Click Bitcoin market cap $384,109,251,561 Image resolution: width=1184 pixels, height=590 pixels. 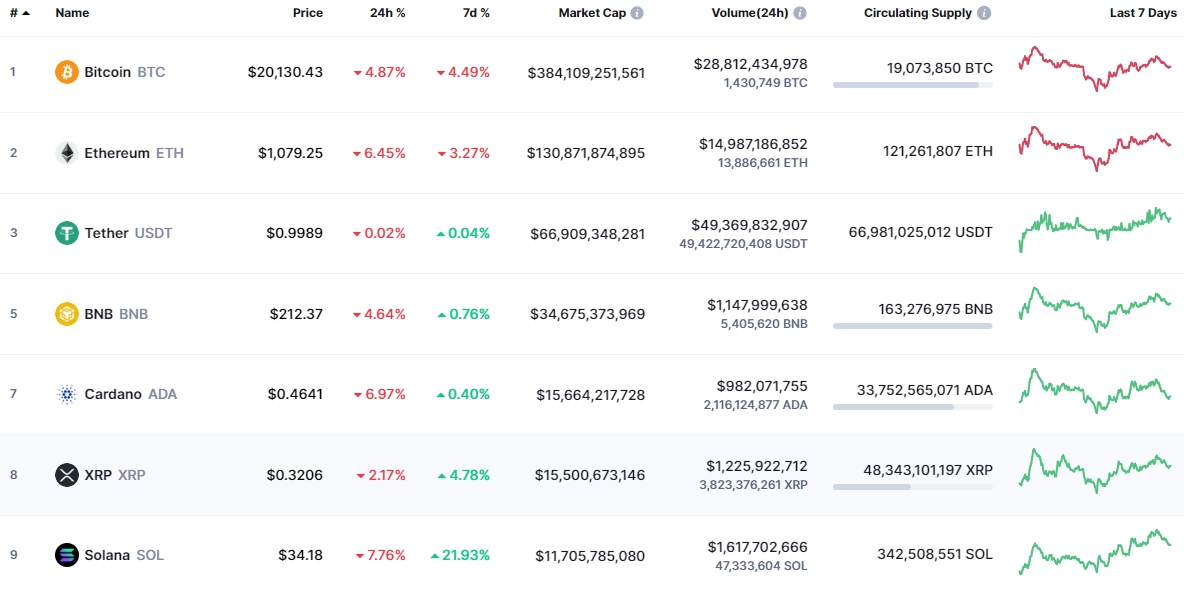pos(587,73)
